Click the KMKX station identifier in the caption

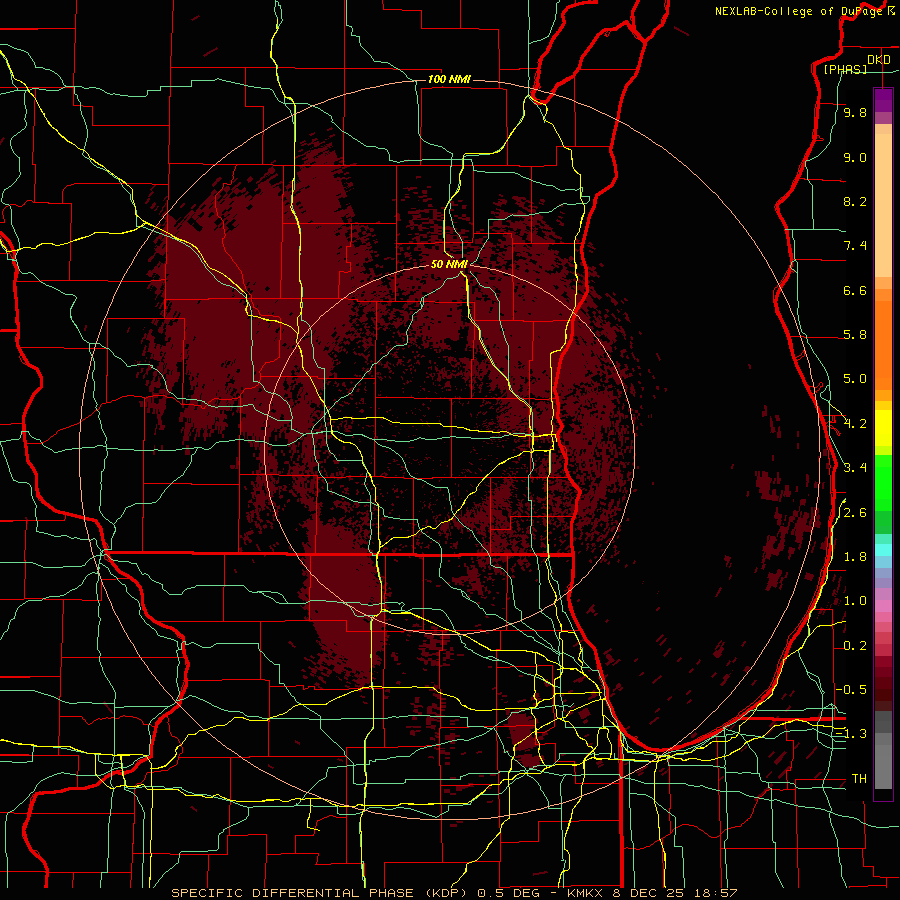pos(584,893)
